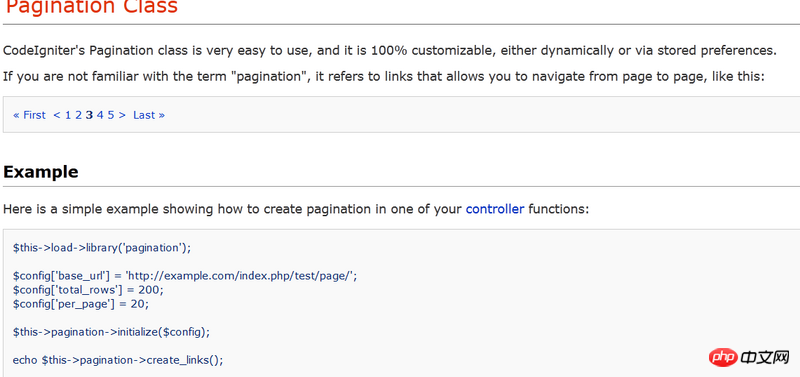Jump to the Last » pagination link
800x377 pixels.
[x=149, y=115]
